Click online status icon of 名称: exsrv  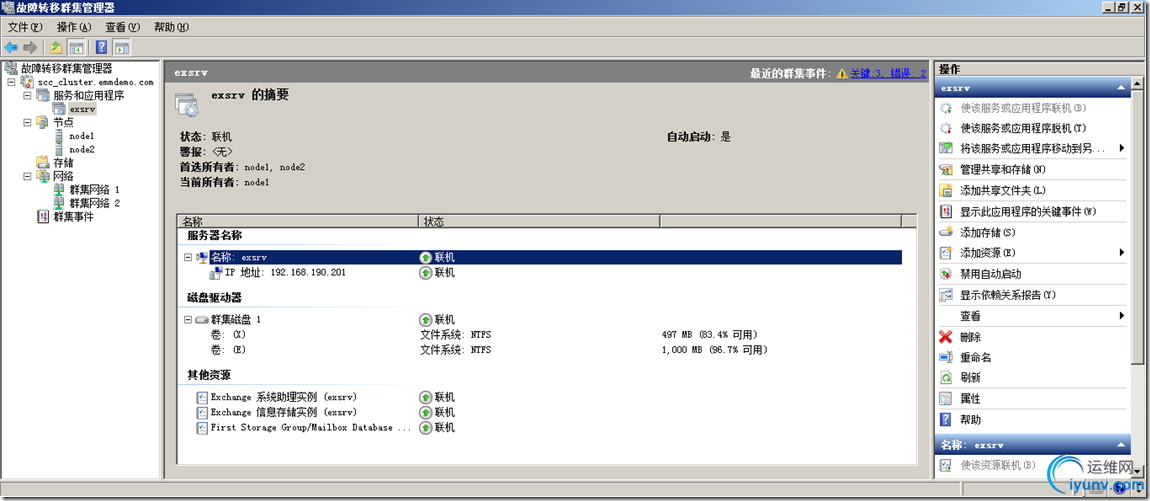[425, 257]
